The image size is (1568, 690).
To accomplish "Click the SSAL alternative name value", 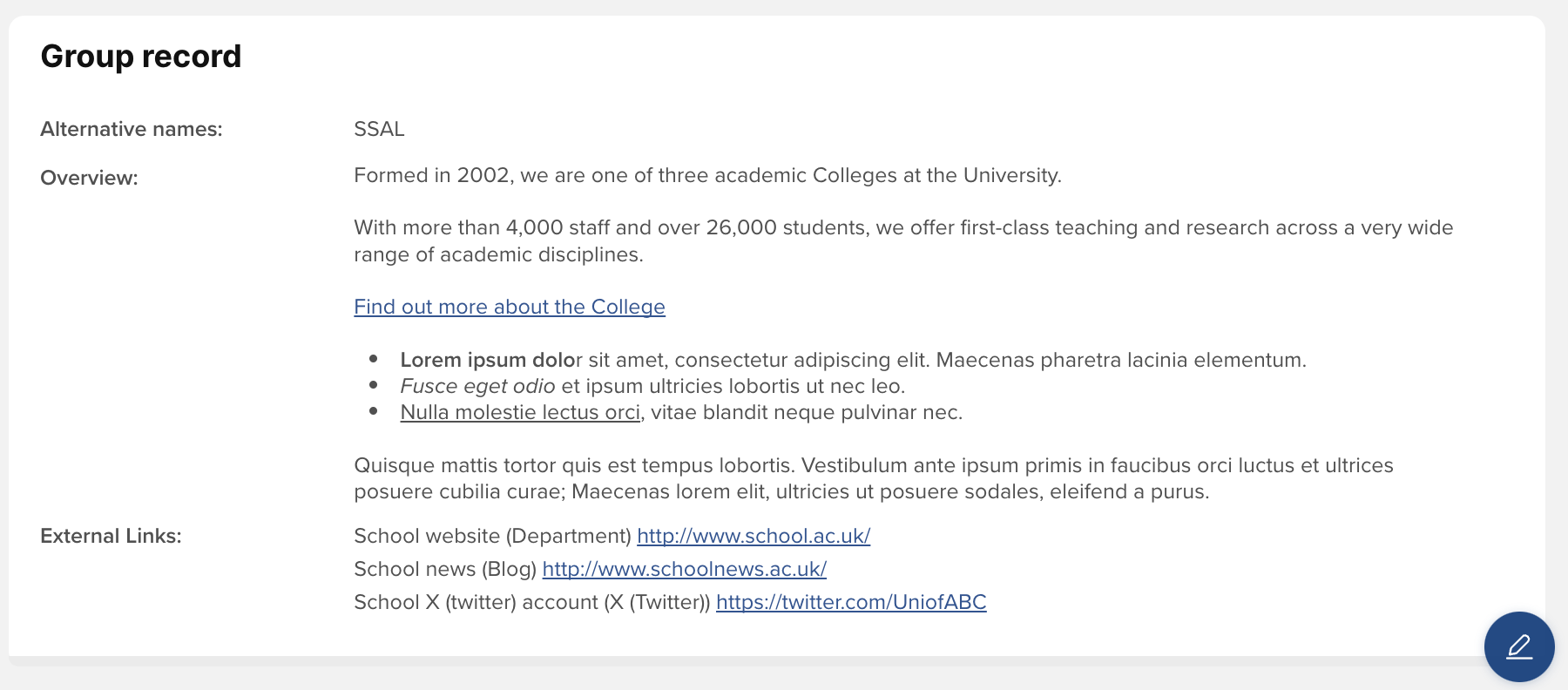I will coord(379,129).
